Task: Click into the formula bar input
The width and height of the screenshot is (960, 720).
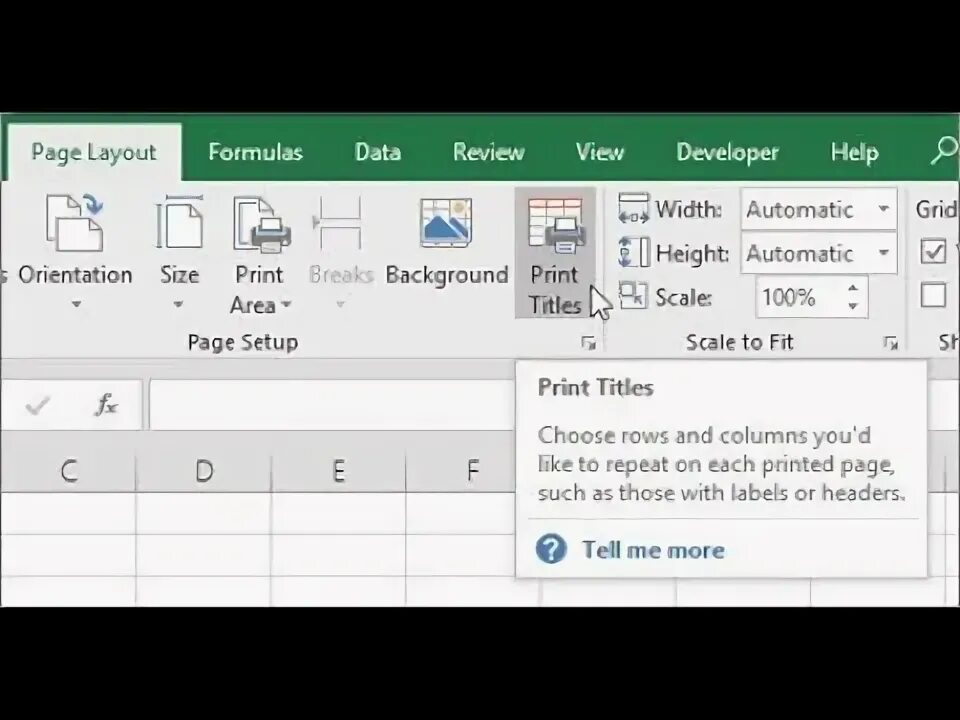Action: pos(332,405)
